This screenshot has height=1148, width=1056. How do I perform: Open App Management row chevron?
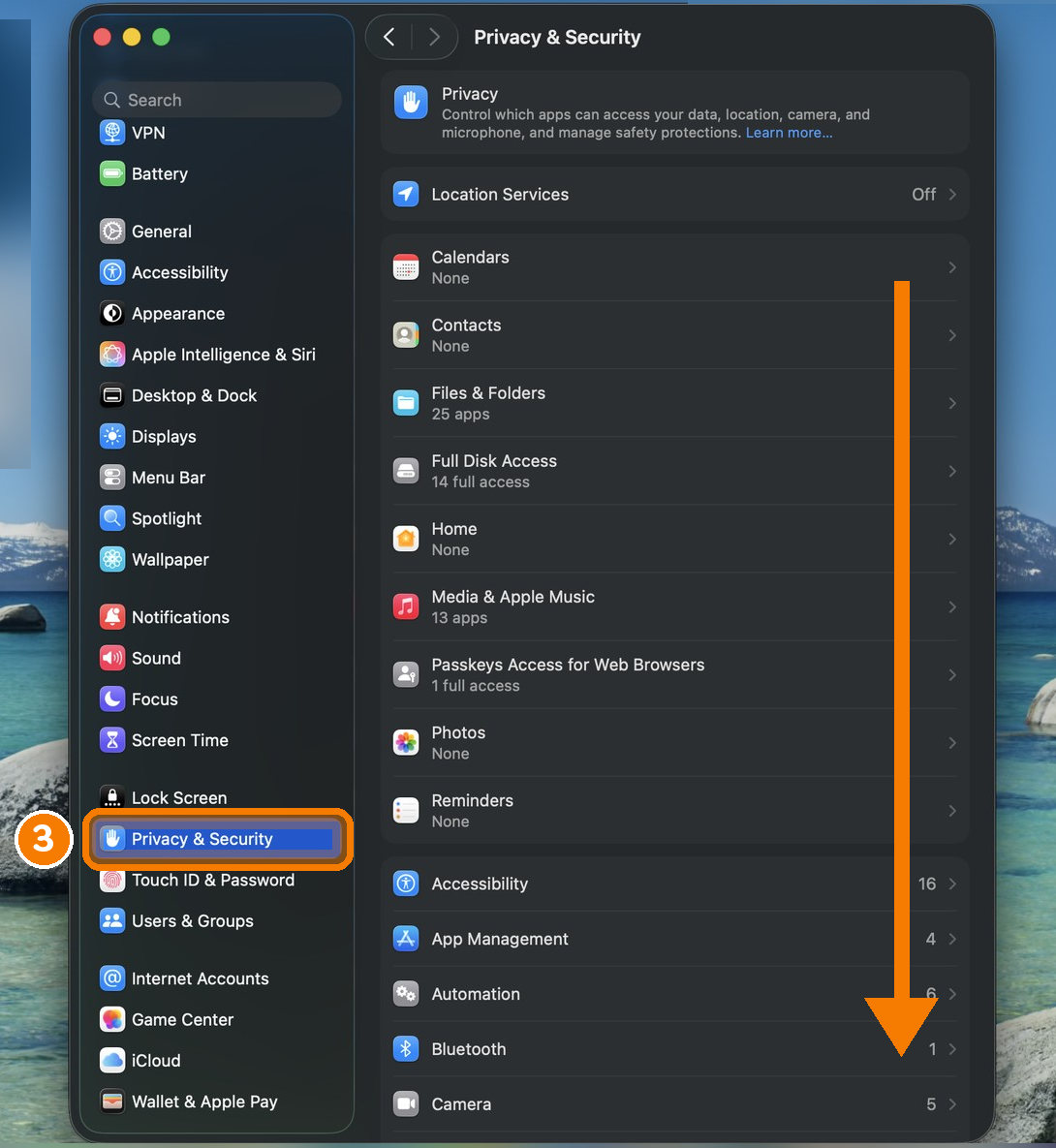click(x=952, y=939)
